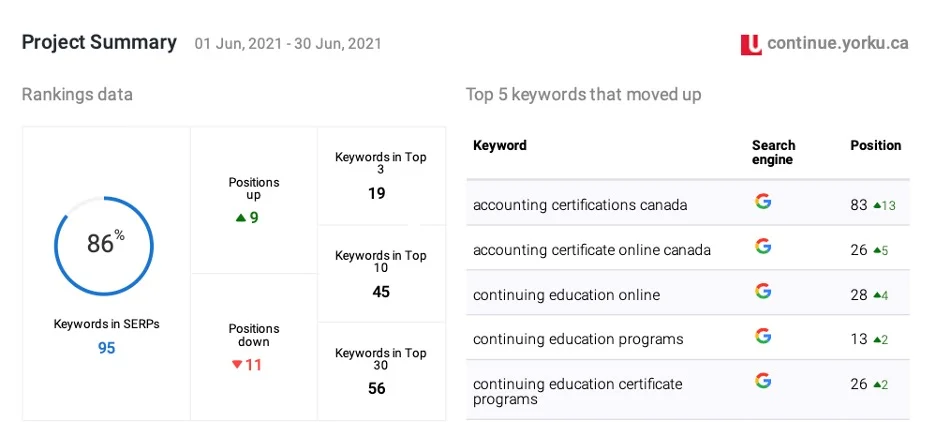936x422 pixels.
Task: Click the green Positions up arrow
Action: pyautogui.click(x=240, y=217)
